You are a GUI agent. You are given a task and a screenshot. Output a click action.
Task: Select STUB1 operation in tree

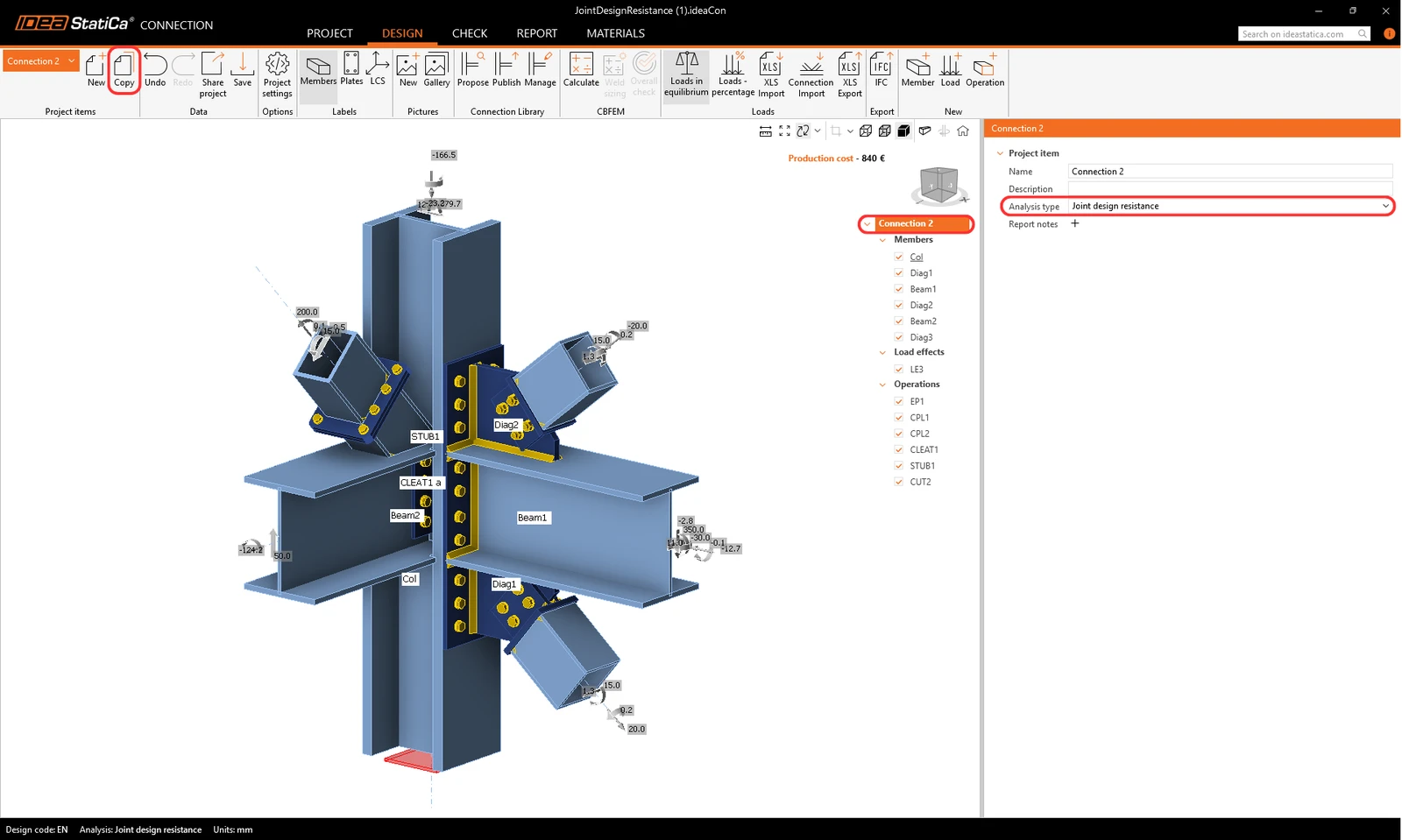[922, 466]
